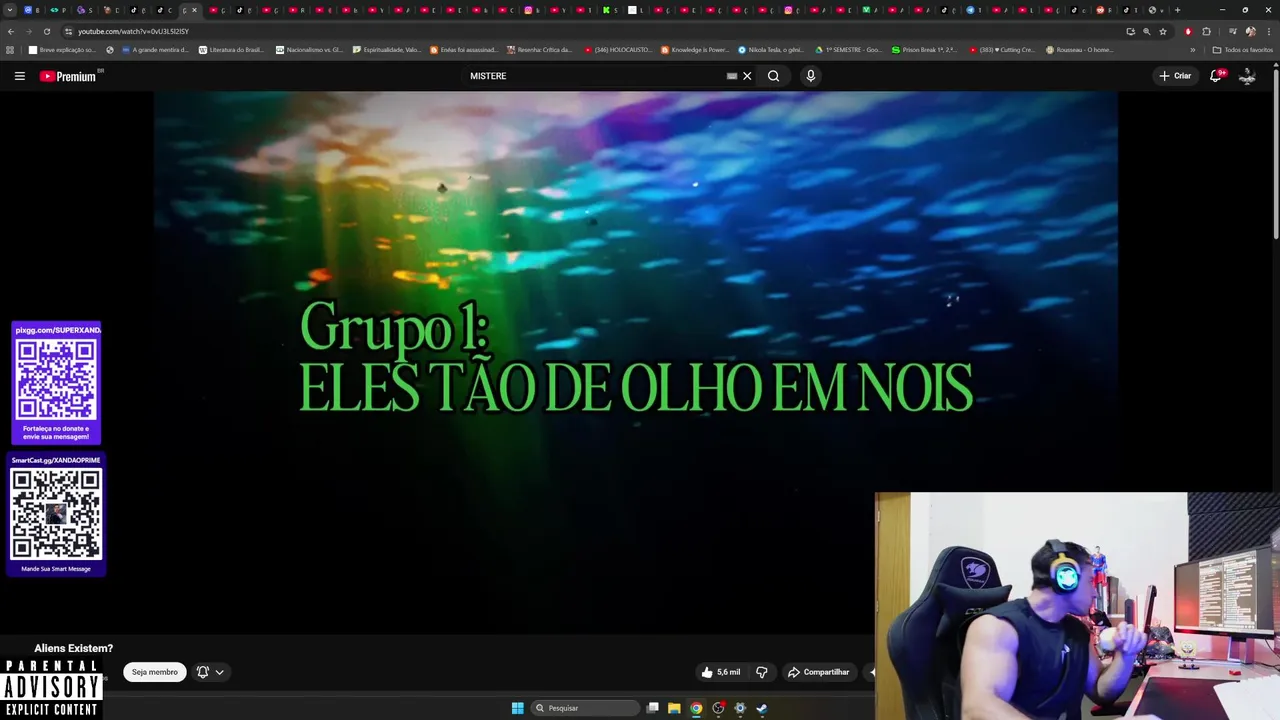Close the active browser tab
The height and width of the screenshot is (720, 1280).
pos(194,10)
